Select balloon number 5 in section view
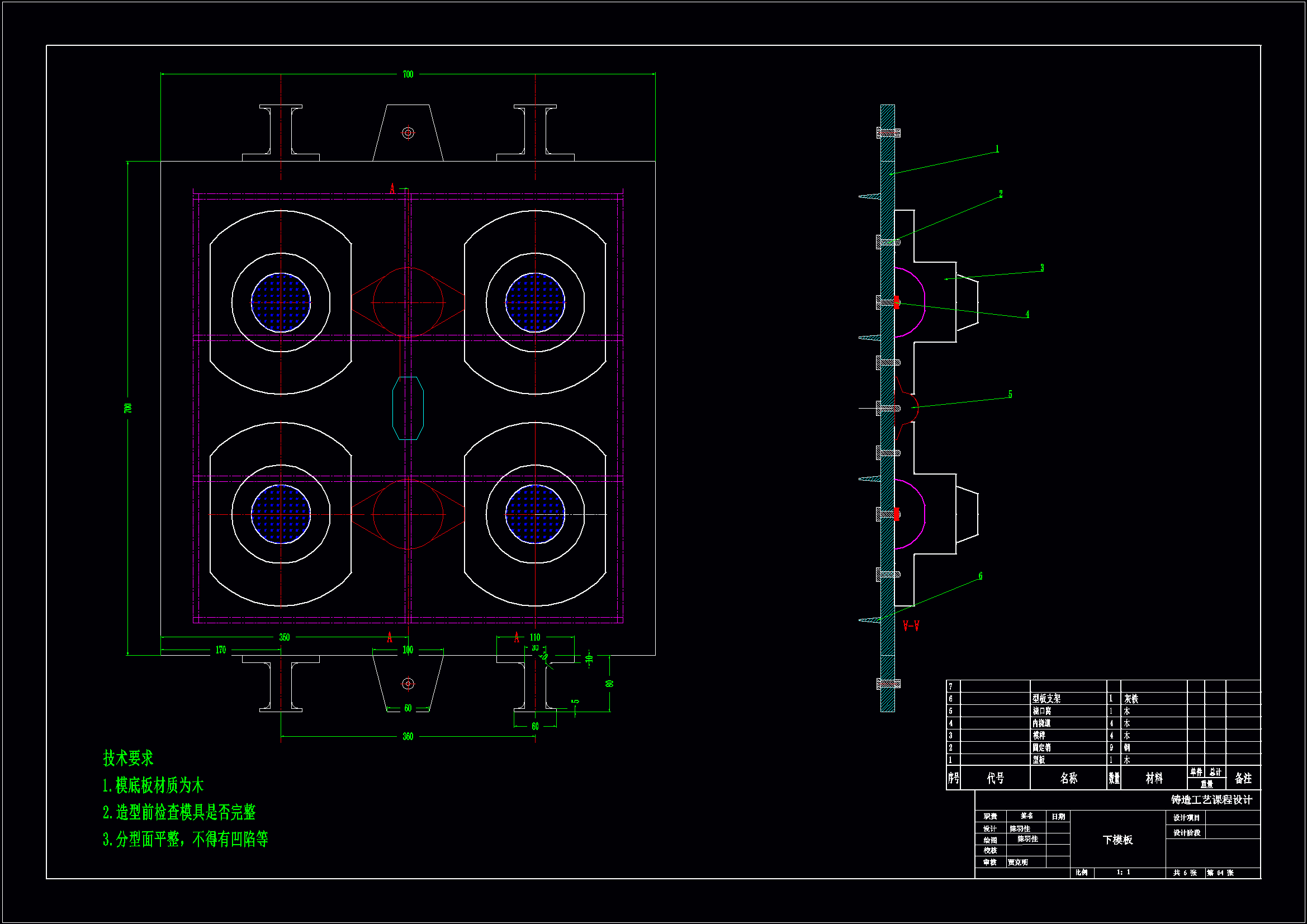This screenshot has height=924, width=1307. pyautogui.click(x=1010, y=395)
